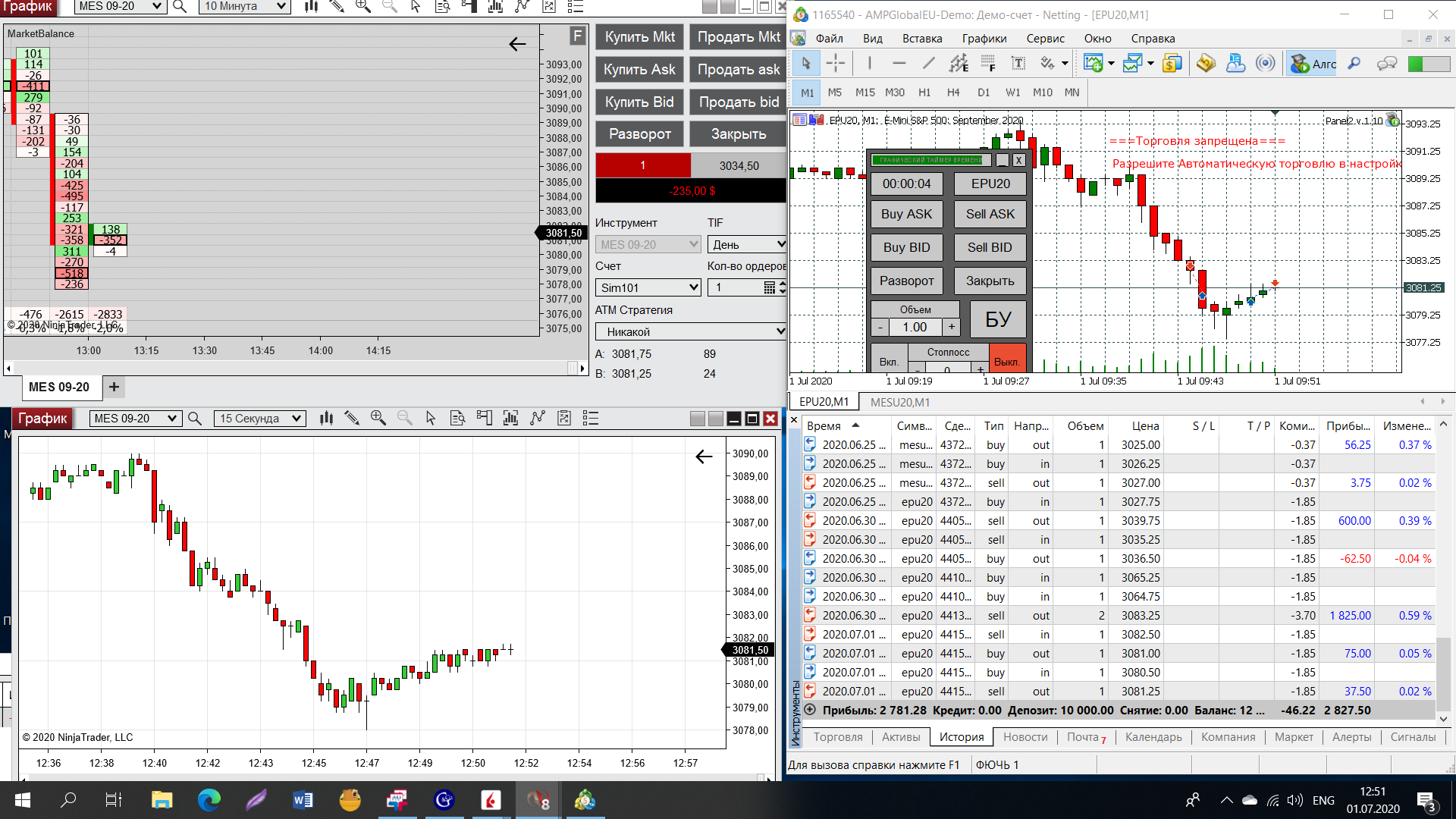Screen dimensions: 1456x819
Task: Click the search magnifier in MetaTrader toolbar
Action: pos(1354,64)
